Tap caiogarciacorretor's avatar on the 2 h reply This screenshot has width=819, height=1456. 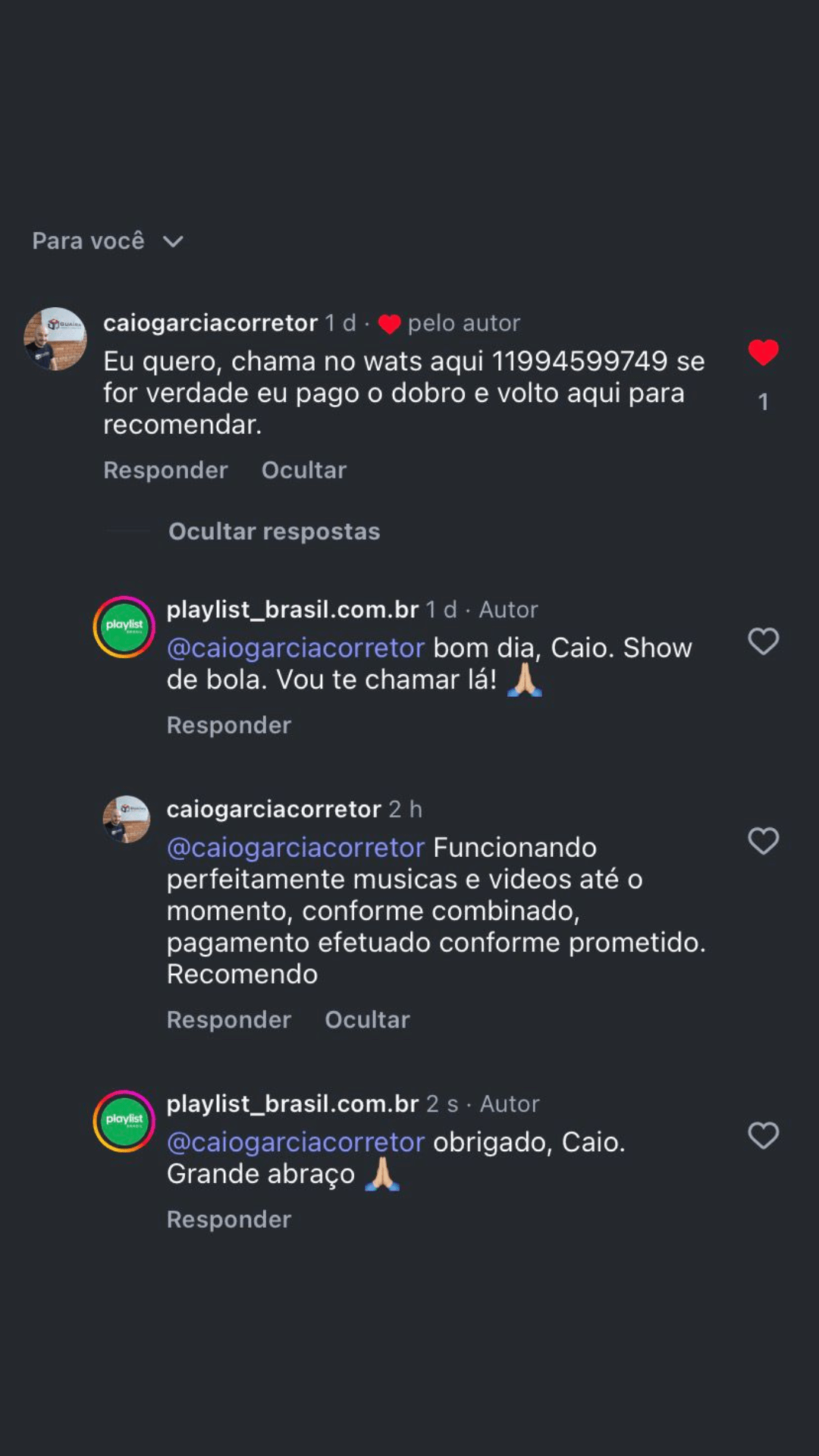(127, 819)
